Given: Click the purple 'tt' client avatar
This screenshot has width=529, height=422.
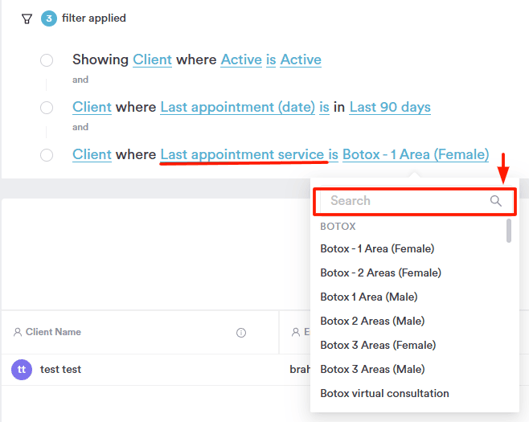Looking at the screenshot, I should [x=22, y=369].
